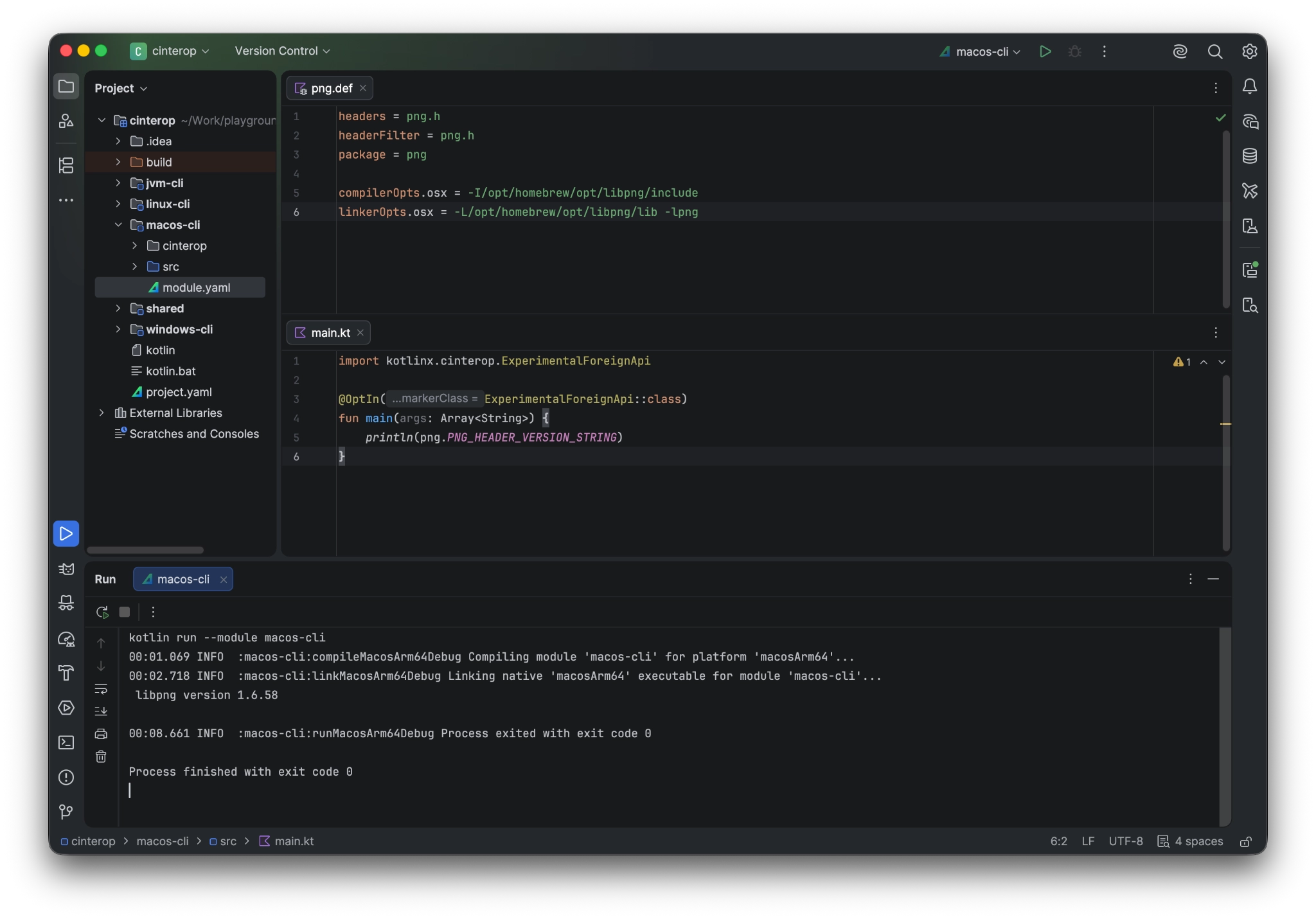Go to line via 6:2 position indicator

pos(1059,841)
